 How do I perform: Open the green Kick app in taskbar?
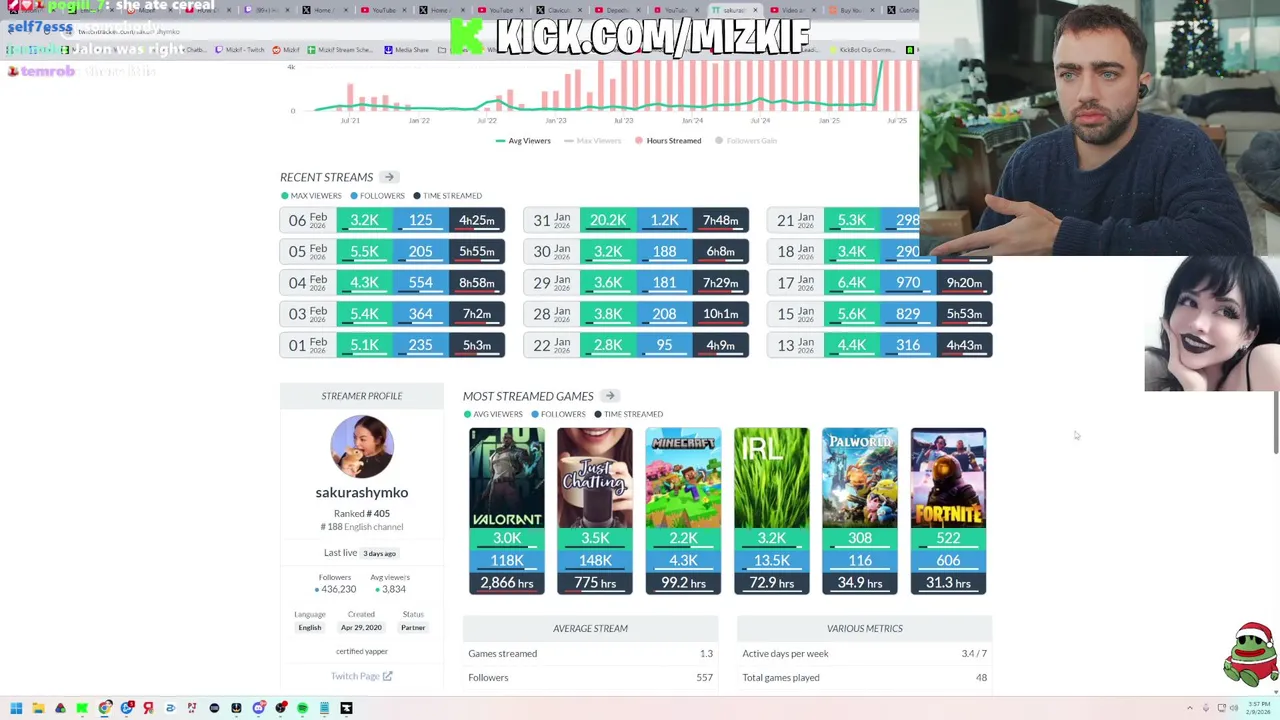coord(82,708)
